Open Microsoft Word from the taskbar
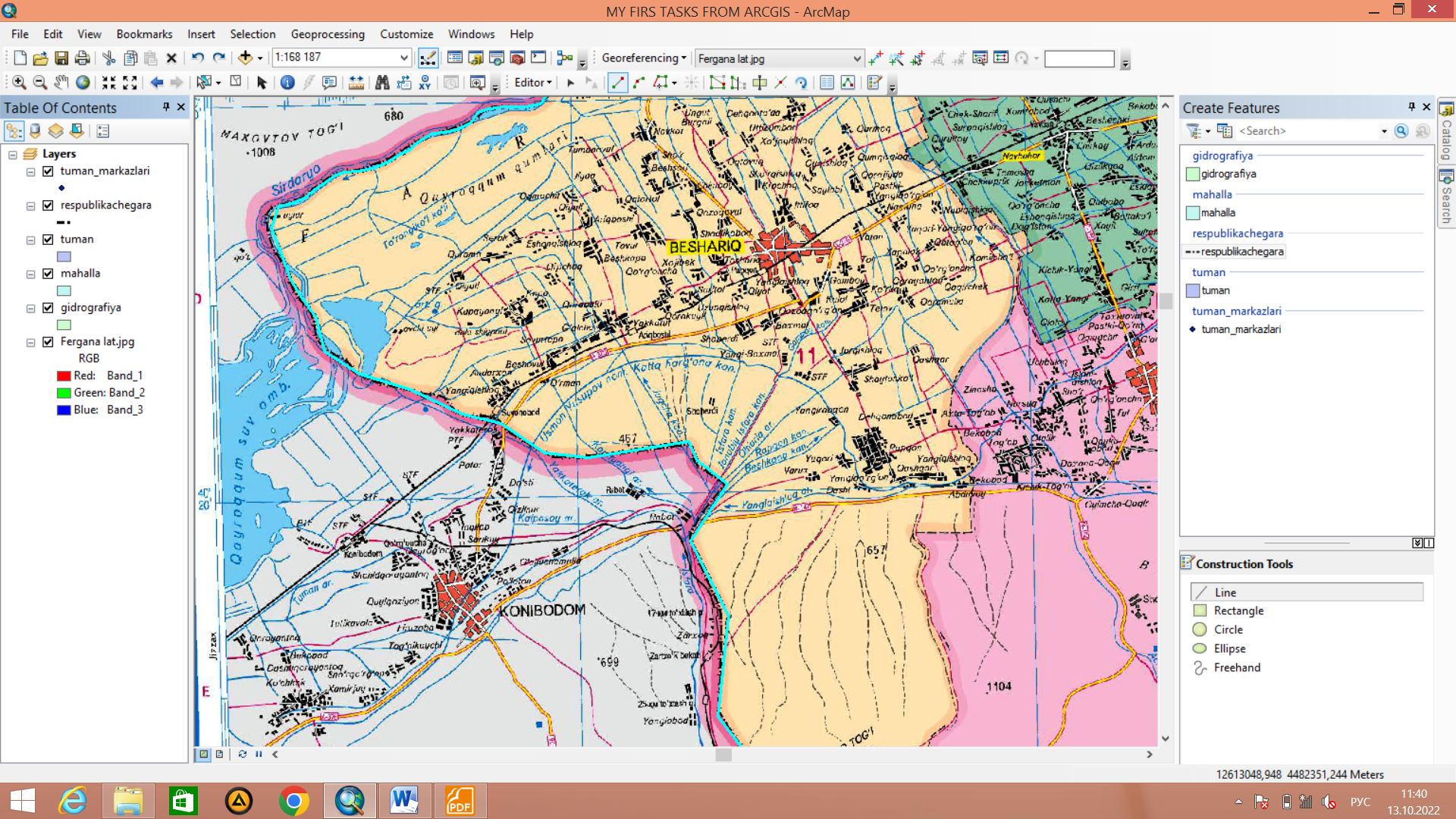Viewport: 1456px width, 819px height. [x=404, y=801]
